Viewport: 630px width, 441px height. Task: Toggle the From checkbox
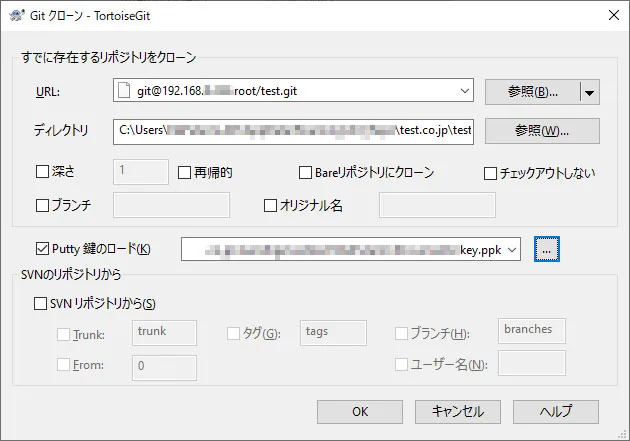[63, 365]
